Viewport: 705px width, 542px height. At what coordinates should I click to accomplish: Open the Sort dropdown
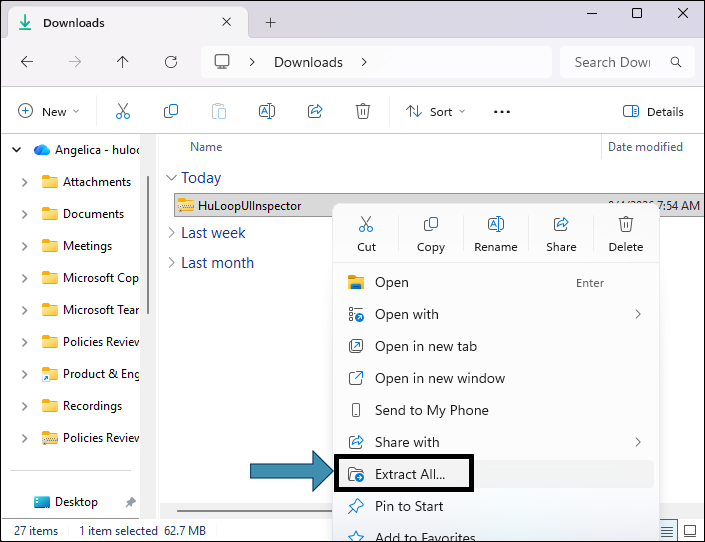coord(435,112)
